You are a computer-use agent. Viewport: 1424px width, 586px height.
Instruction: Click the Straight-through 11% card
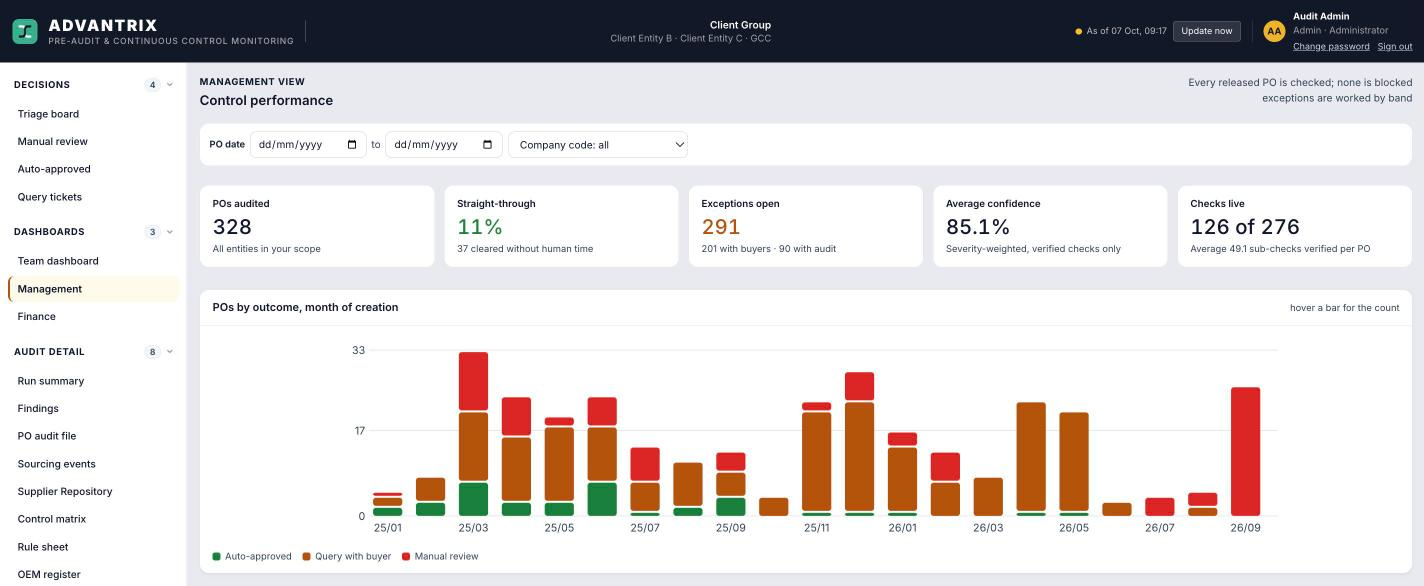coord(561,226)
